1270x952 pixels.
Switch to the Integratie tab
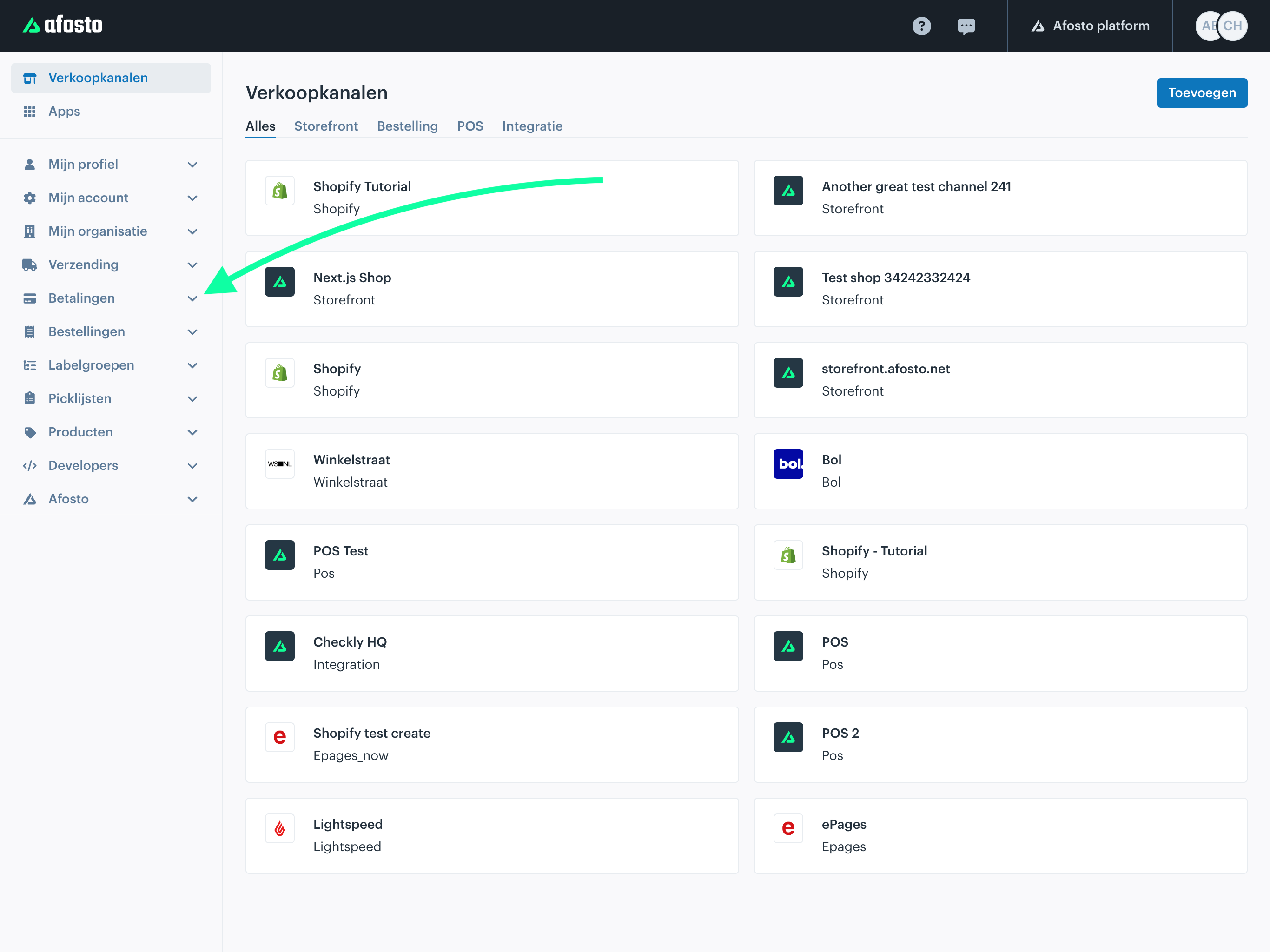point(532,126)
